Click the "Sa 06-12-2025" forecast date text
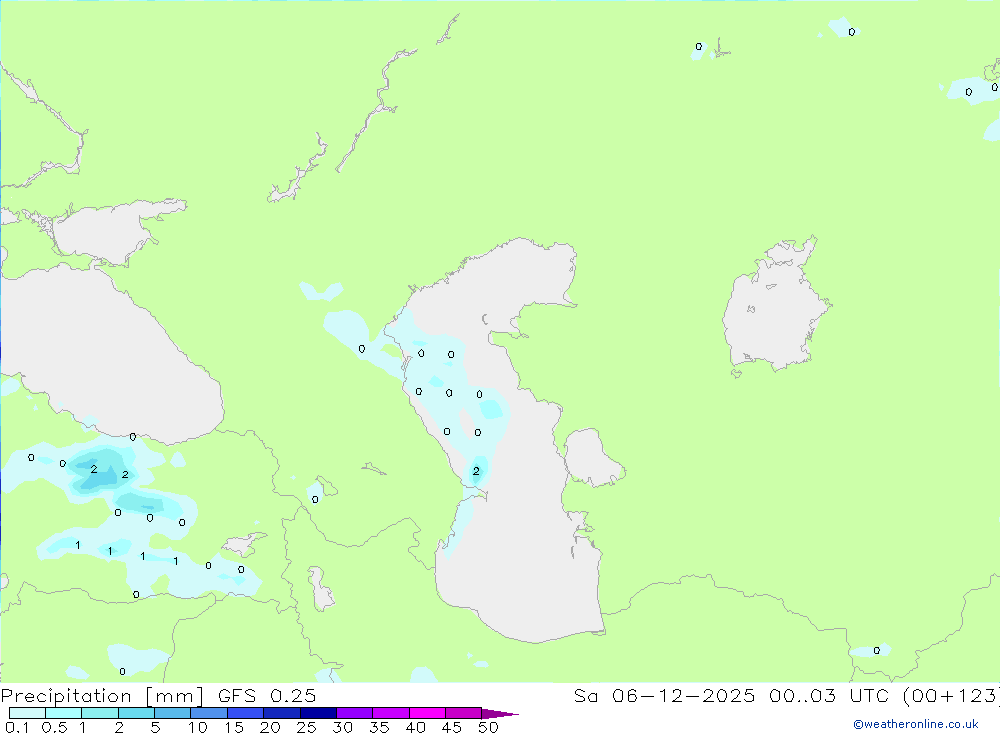The width and height of the screenshot is (1000, 733). click(664, 696)
